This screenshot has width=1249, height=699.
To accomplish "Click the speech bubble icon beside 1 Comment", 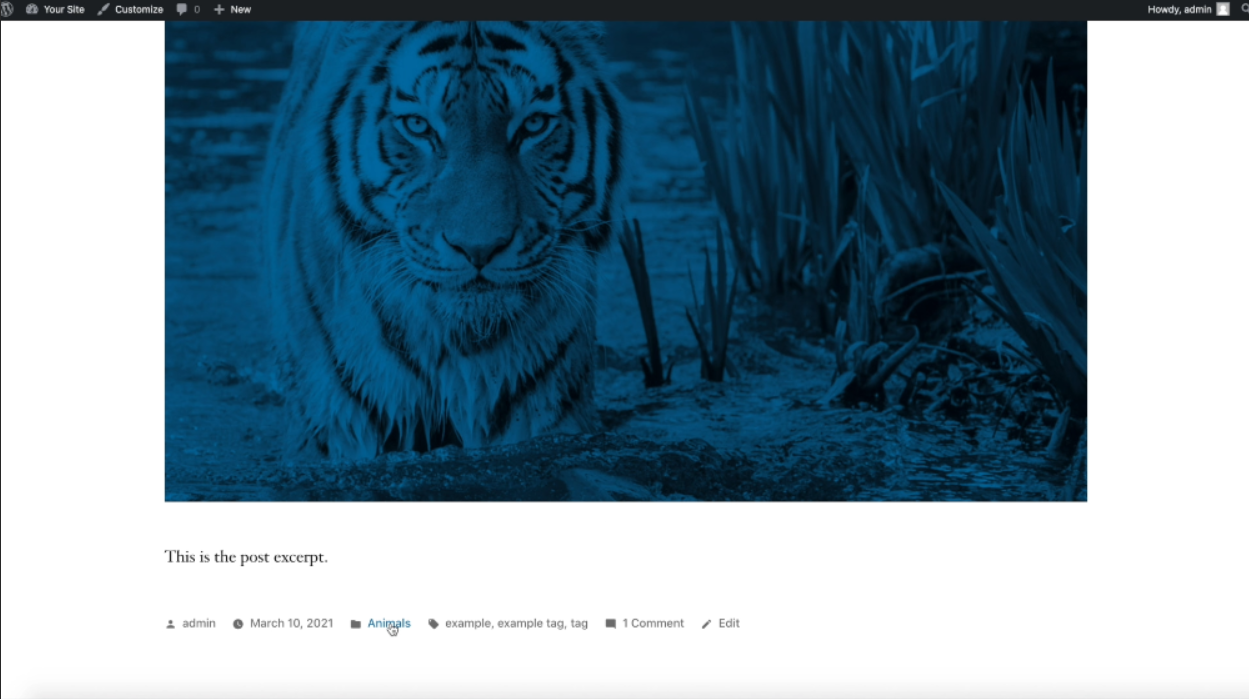I will (x=611, y=624).
